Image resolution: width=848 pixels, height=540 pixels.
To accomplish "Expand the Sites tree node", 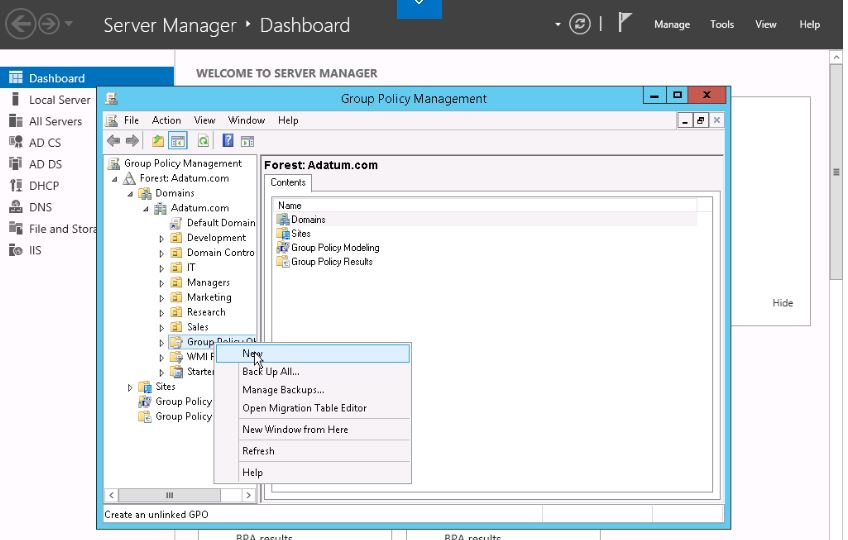I will [x=130, y=387].
